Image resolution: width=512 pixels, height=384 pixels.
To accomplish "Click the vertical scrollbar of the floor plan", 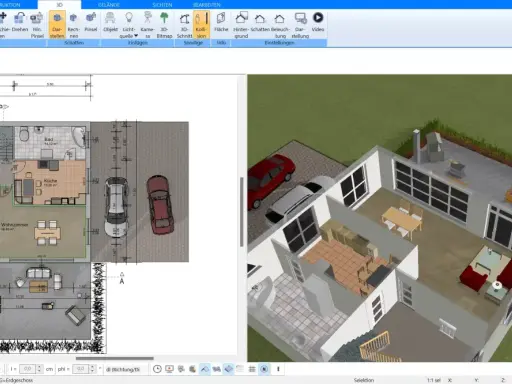I will coord(242,212).
